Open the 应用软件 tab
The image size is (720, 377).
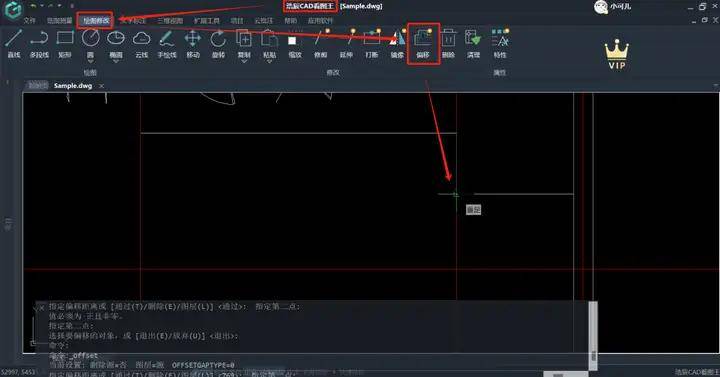320,21
